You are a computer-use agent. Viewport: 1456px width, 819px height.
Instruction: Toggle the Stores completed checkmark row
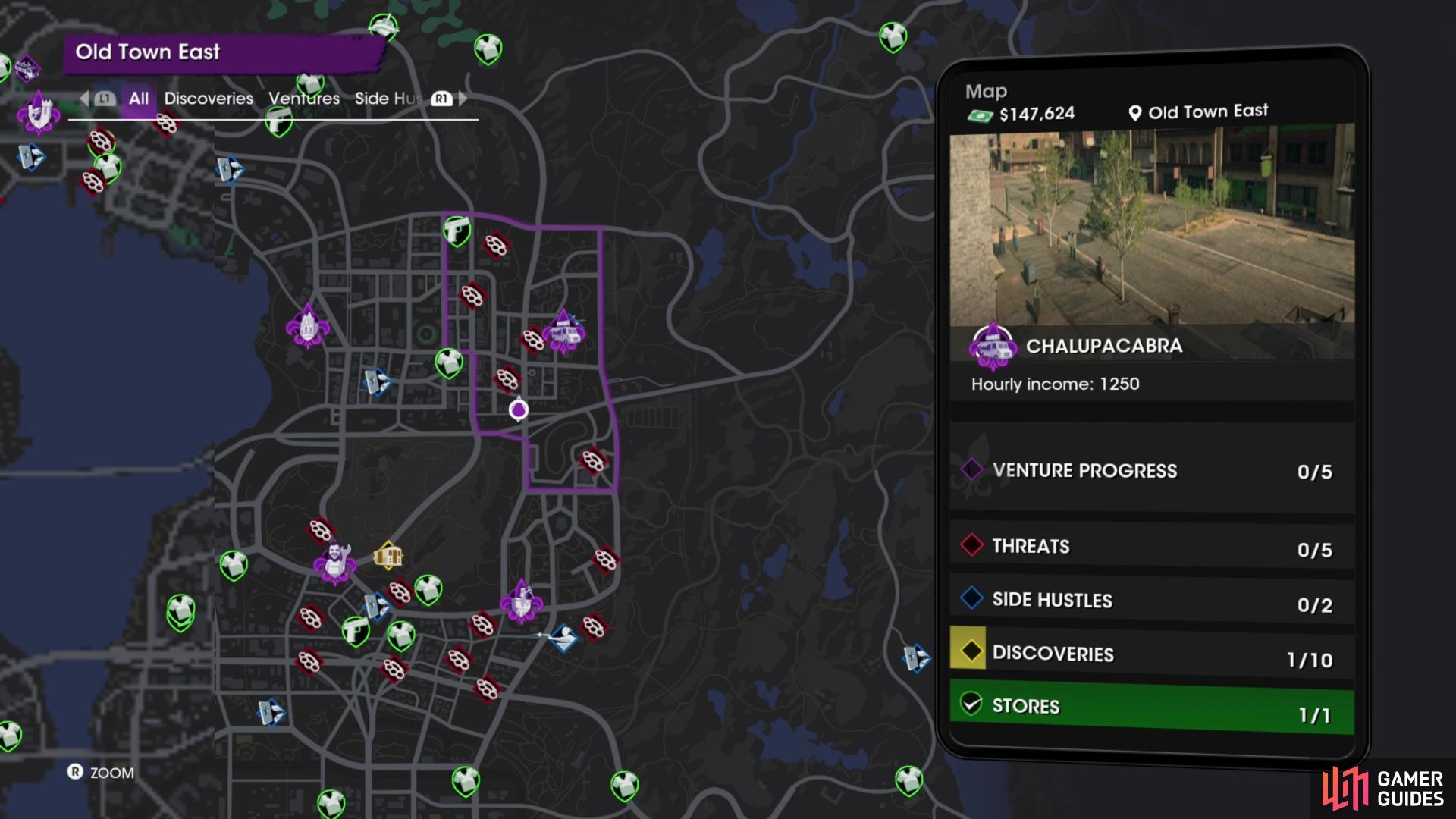(1151, 708)
